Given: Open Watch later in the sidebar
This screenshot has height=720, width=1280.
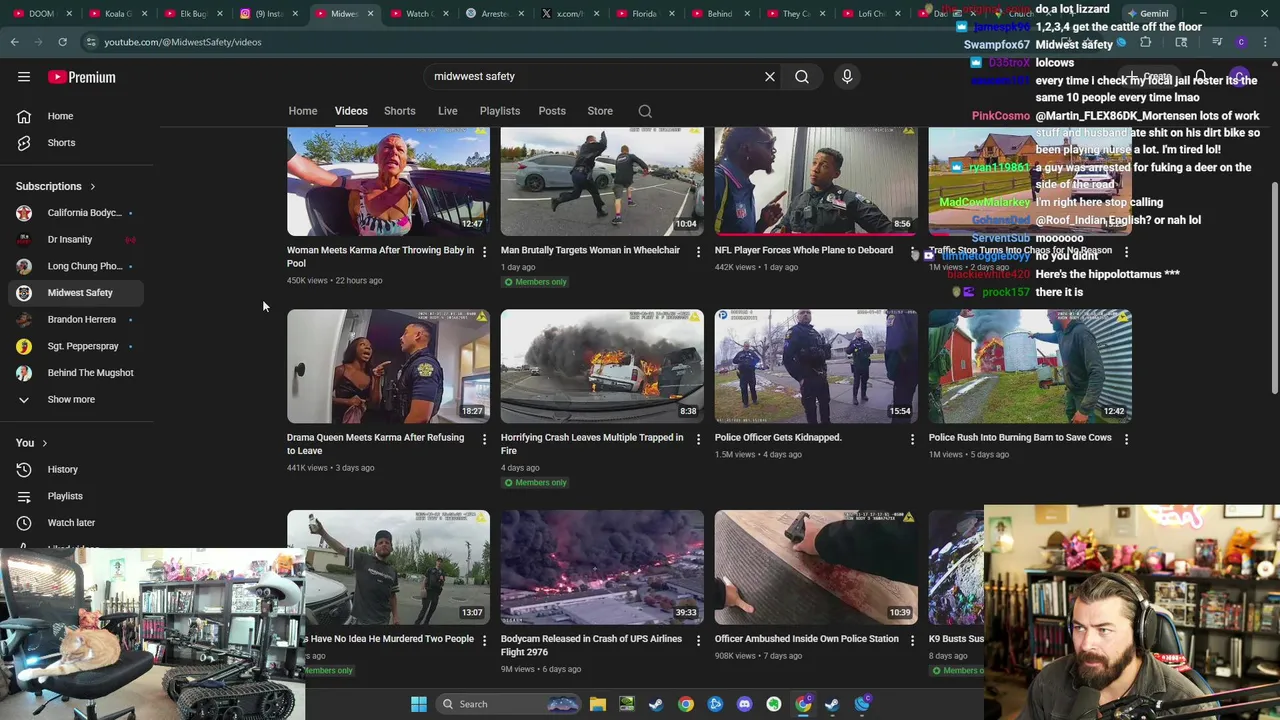Looking at the screenshot, I should 76,522.
